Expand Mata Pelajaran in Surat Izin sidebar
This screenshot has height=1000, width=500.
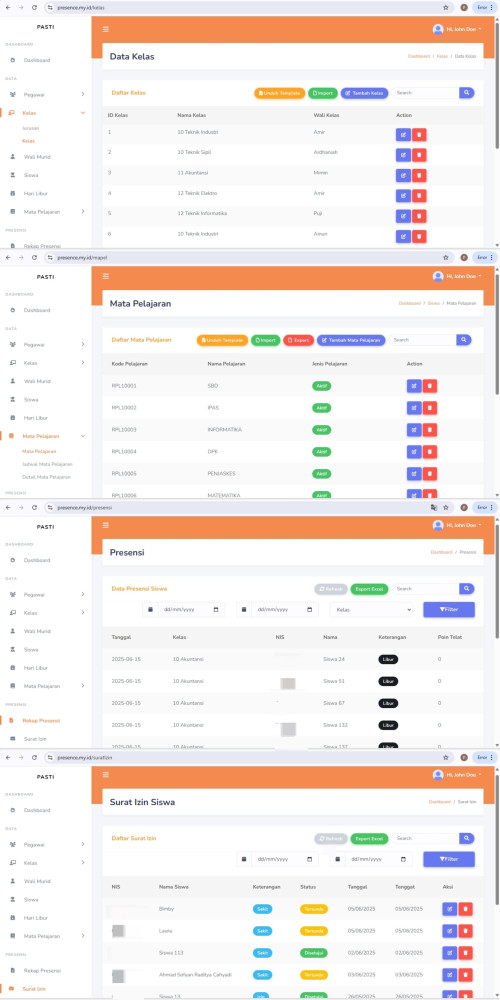pos(82,936)
